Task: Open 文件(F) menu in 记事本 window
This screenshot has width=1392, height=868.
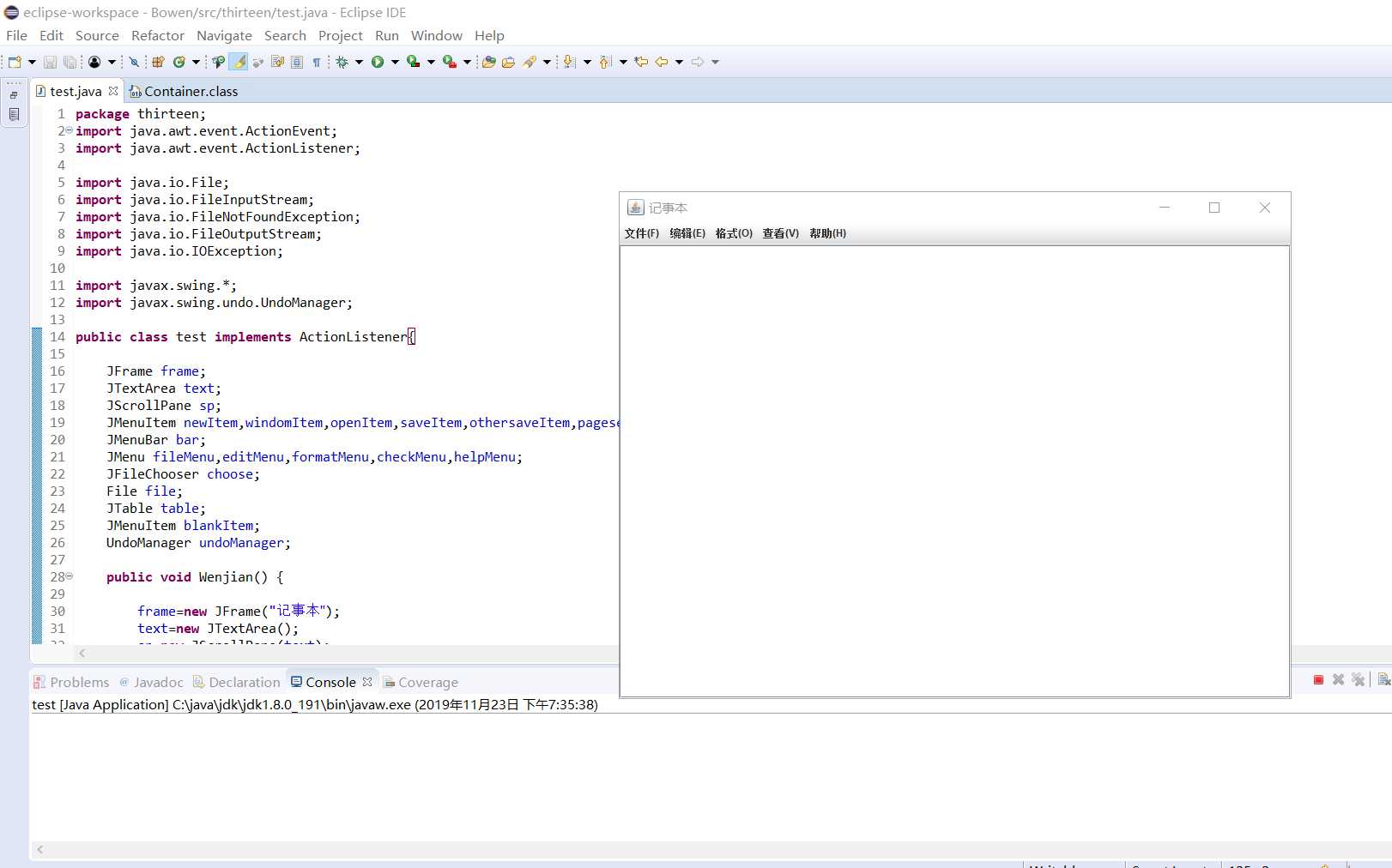Action: [x=642, y=233]
